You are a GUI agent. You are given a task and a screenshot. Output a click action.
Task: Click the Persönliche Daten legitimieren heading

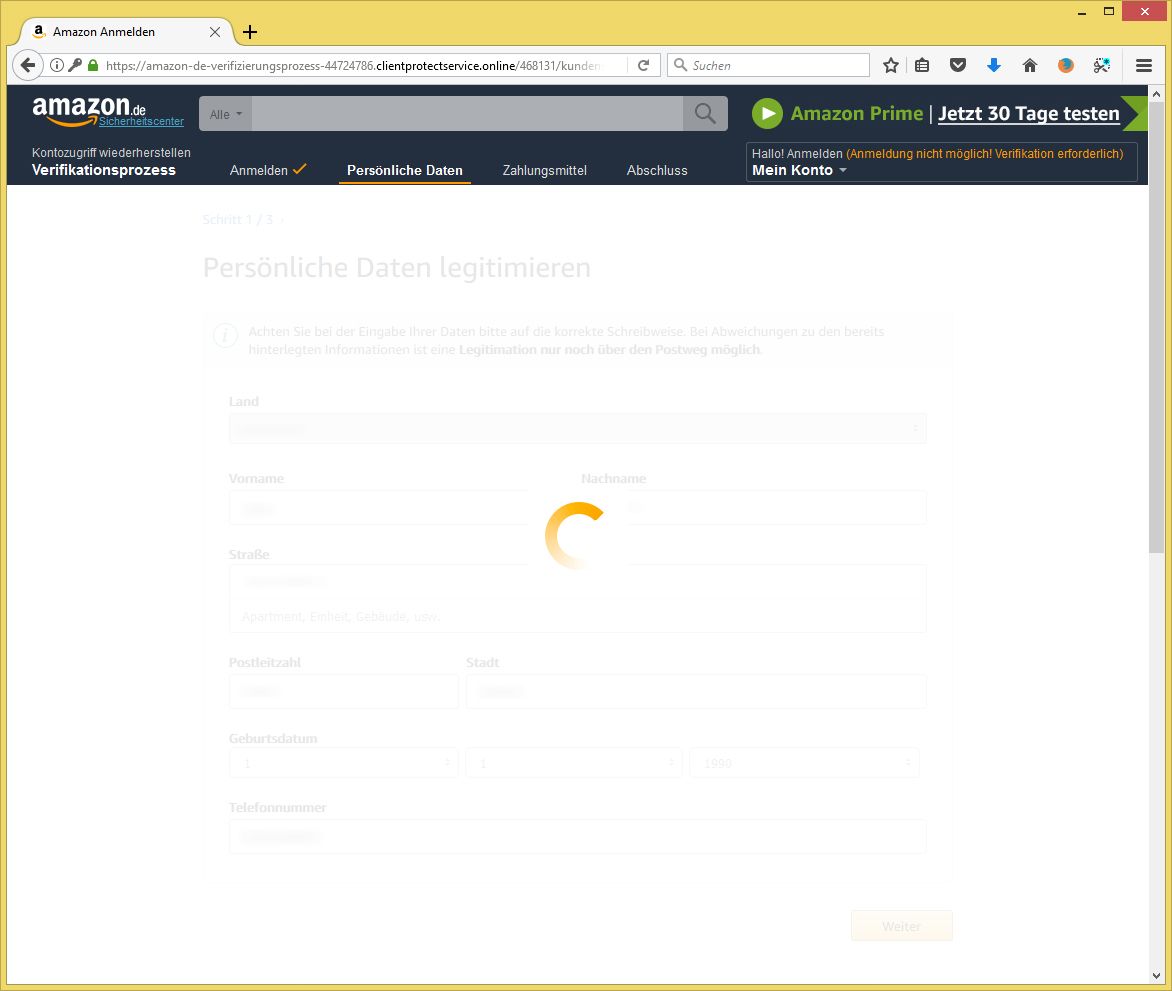[x=397, y=268]
